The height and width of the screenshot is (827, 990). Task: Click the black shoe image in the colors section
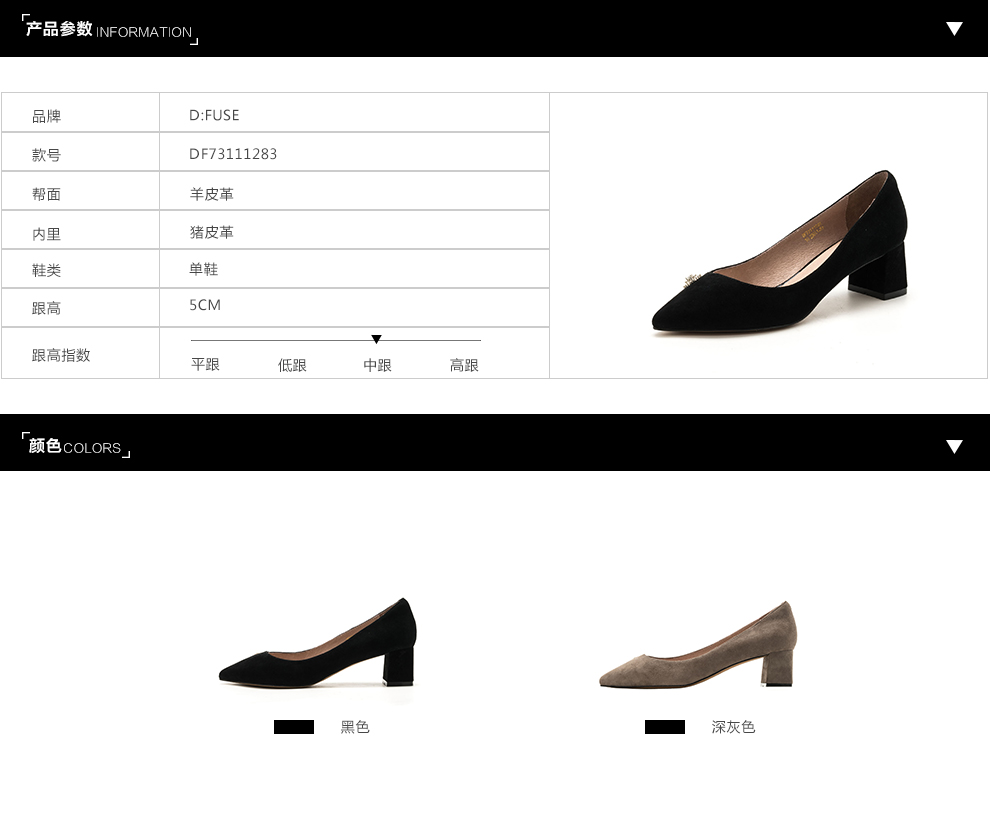pyautogui.click(x=318, y=645)
